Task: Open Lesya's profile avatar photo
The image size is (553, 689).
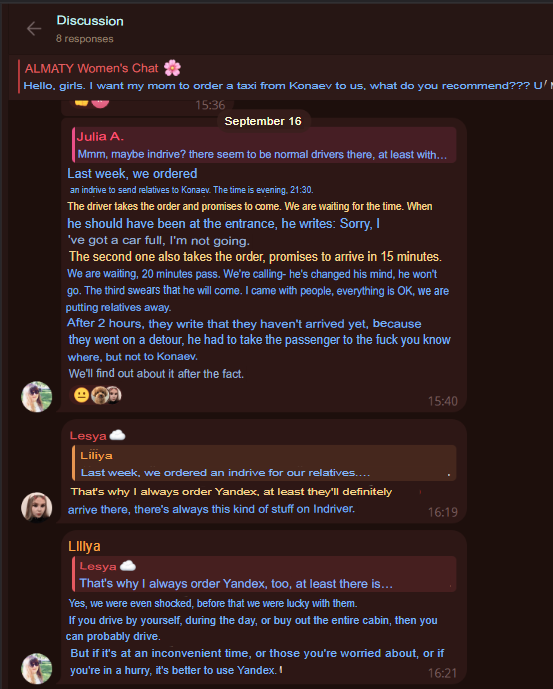Action: (37, 508)
